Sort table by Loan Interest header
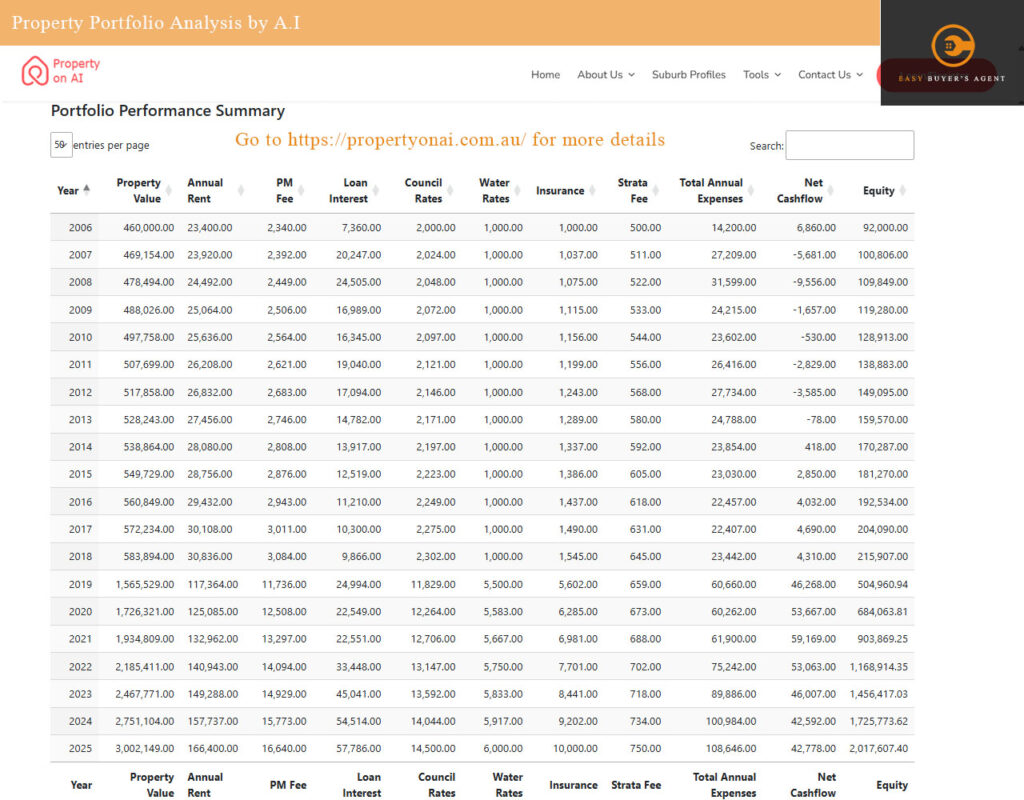 pos(348,191)
